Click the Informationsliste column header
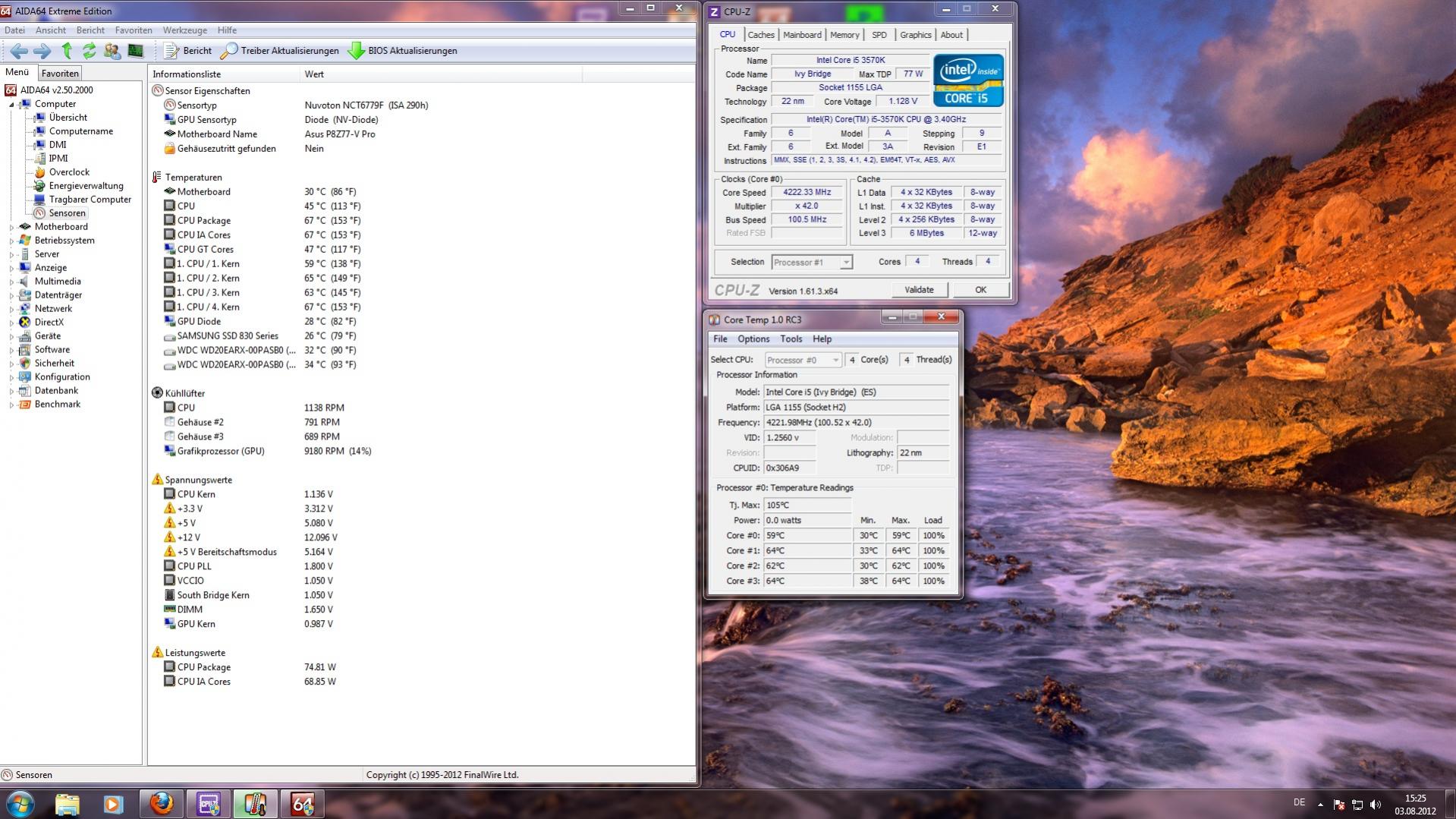1456x819 pixels. (225, 74)
